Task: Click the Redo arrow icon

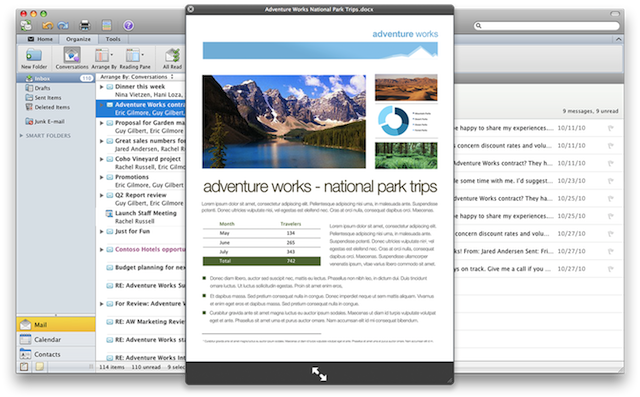Action: [x=63, y=26]
